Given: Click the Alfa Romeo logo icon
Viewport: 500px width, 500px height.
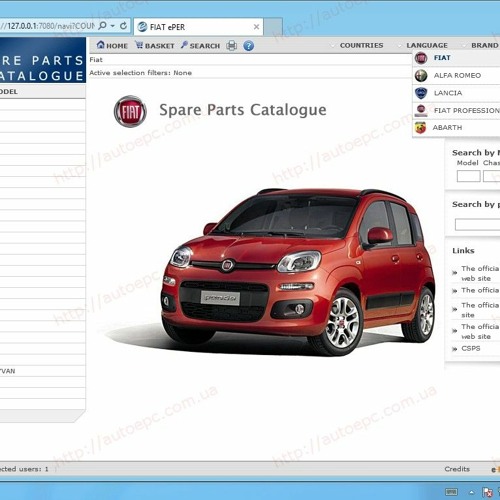Looking at the screenshot, I should pyautogui.click(x=421, y=76).
